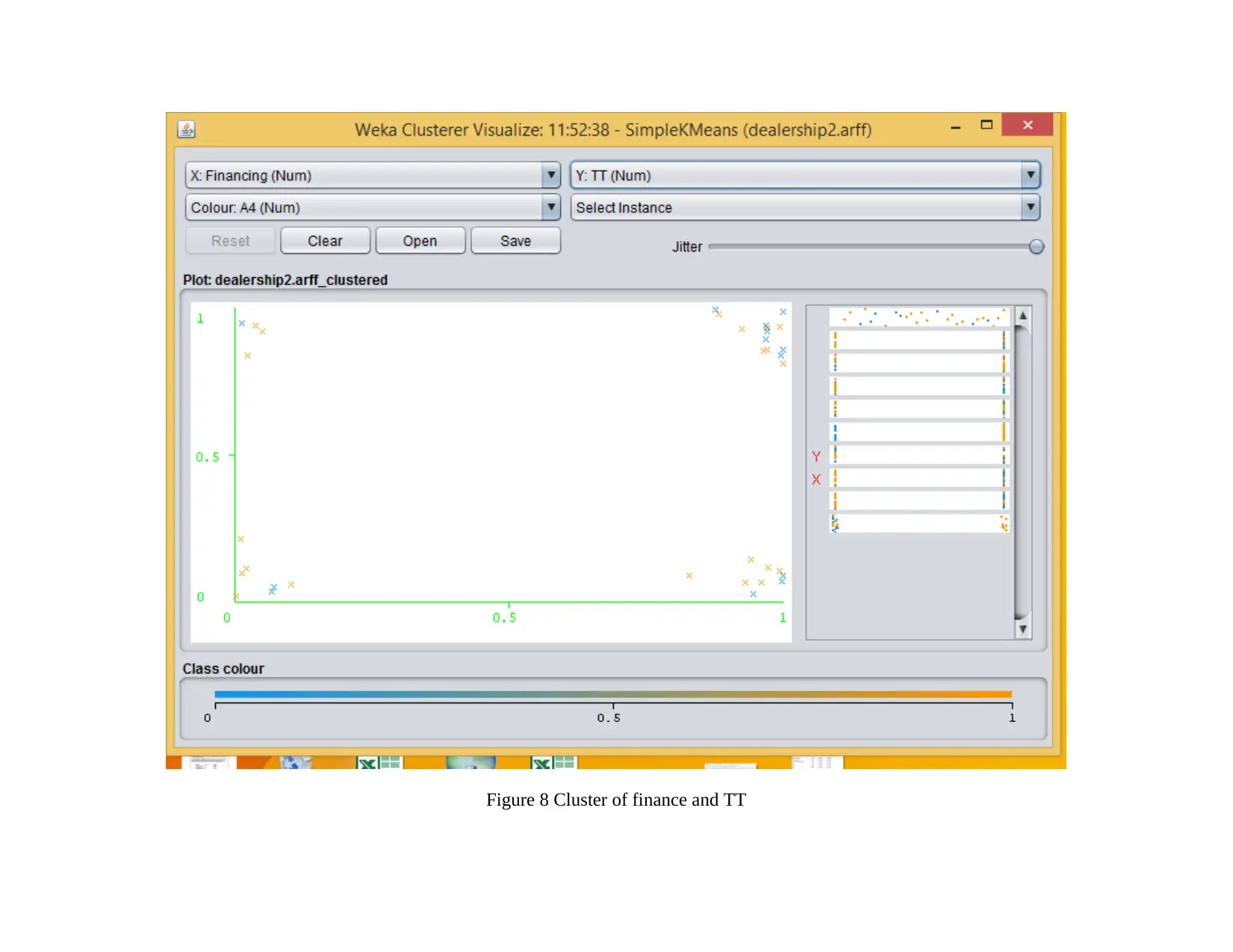Click the Clear button
The height and width of the screenshot is (952, 1233).
[325, 241]
